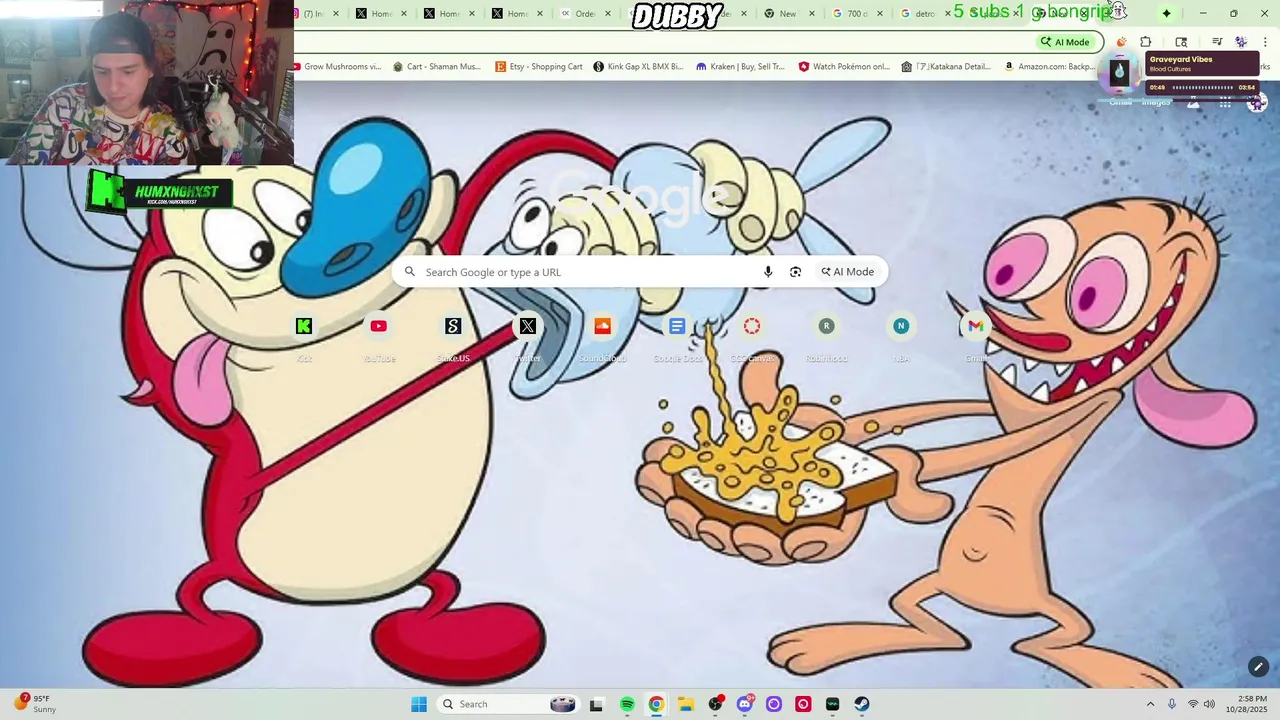Open Wi-Fi network tray icon

[x=1192, y=704]
